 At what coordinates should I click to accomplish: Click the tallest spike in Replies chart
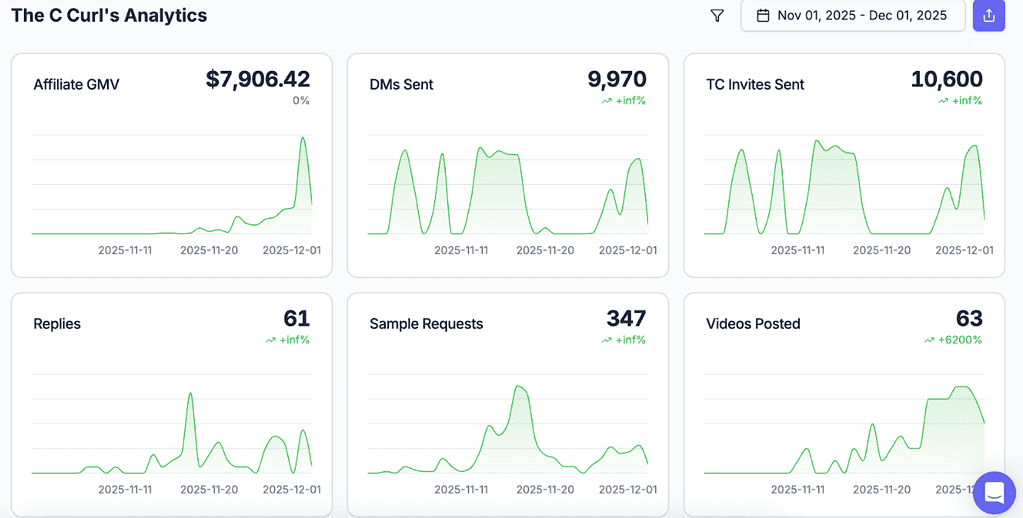[190, 395]
